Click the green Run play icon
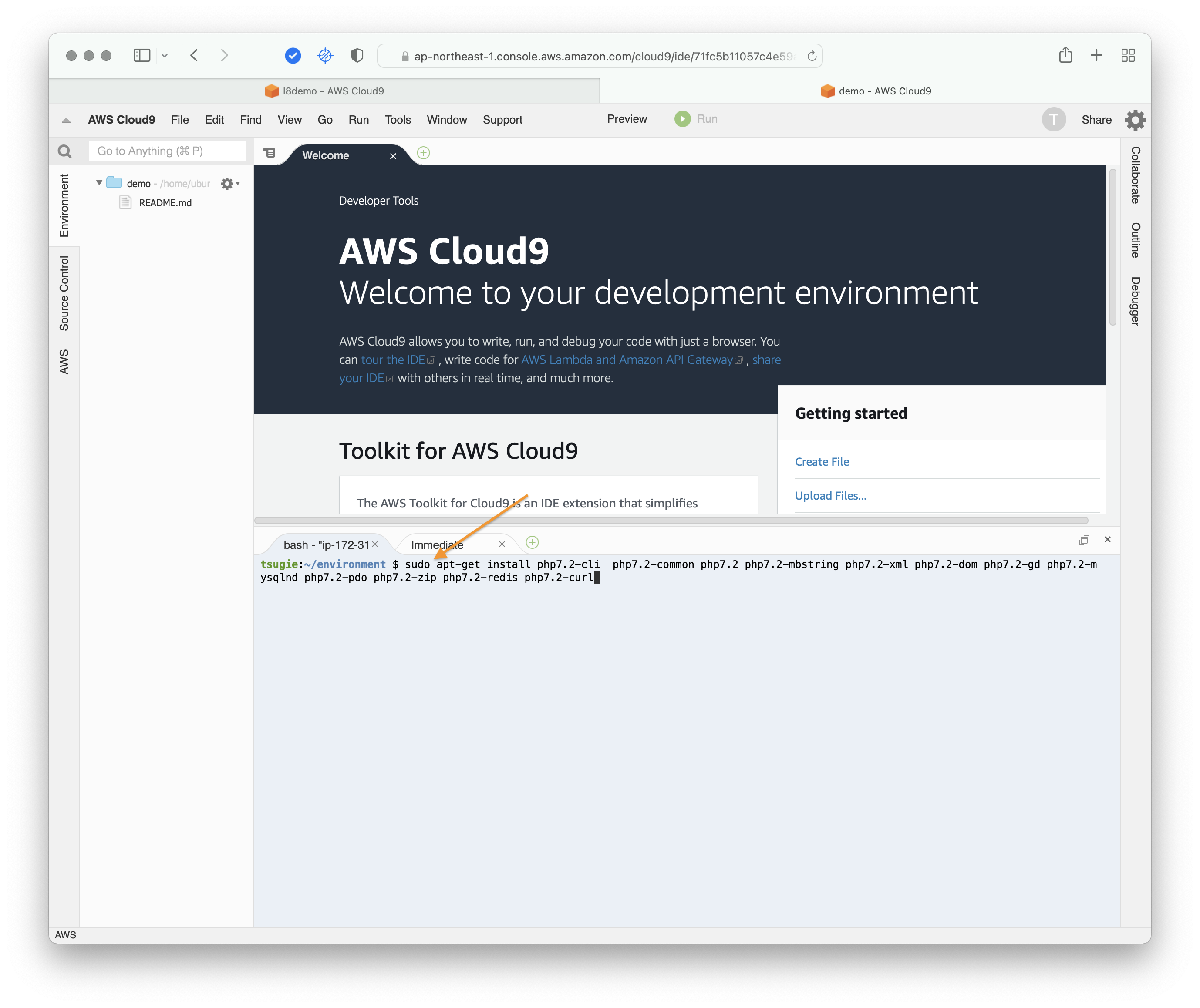1200x1008 pixels. click(682, 119)
